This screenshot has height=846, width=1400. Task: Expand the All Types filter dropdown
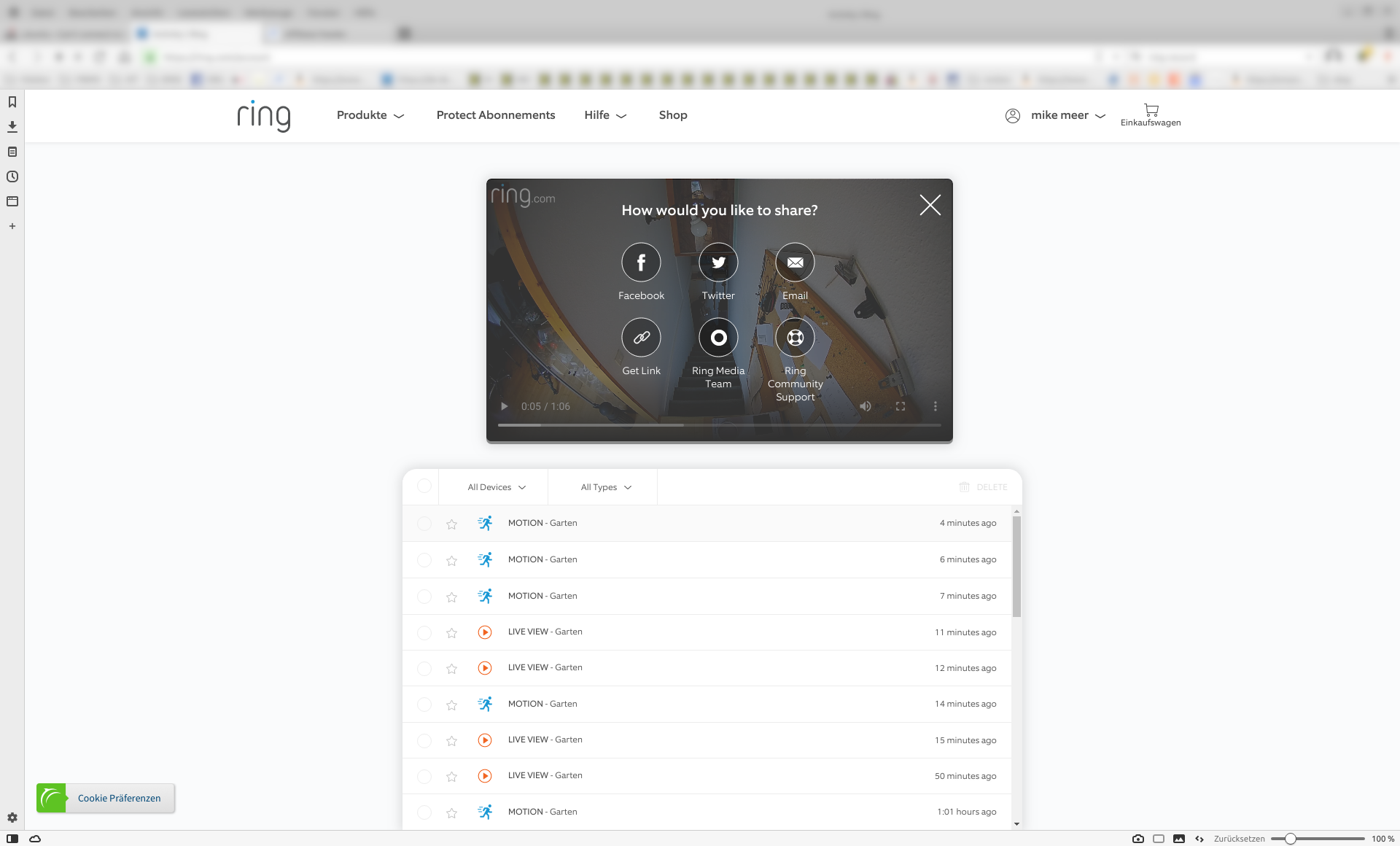tap(606, 487)
